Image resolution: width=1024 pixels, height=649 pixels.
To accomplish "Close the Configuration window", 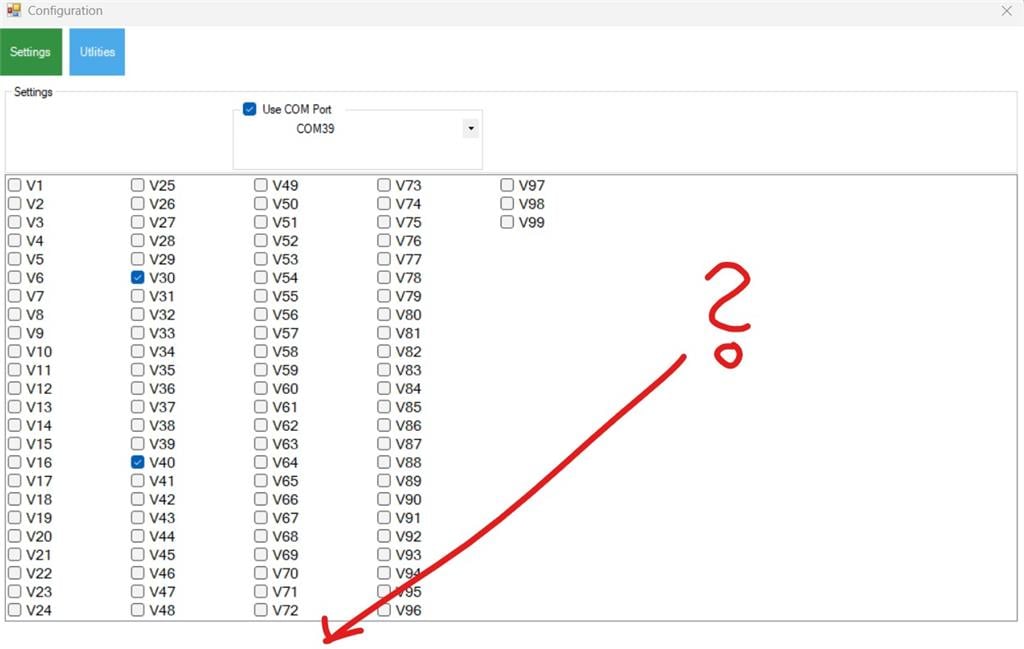I will (1006, 11).
